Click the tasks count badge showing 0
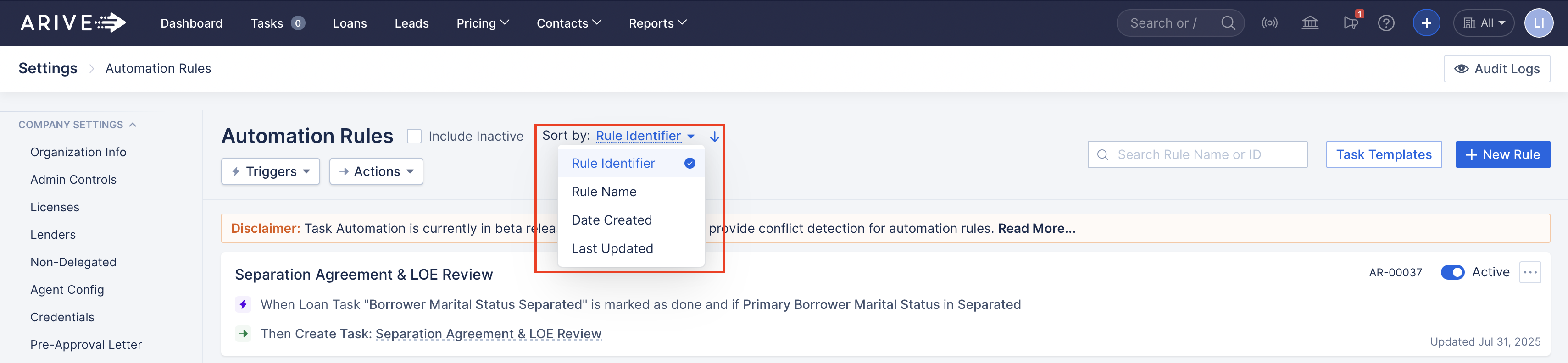1568x363 pixels. point(298,23)
